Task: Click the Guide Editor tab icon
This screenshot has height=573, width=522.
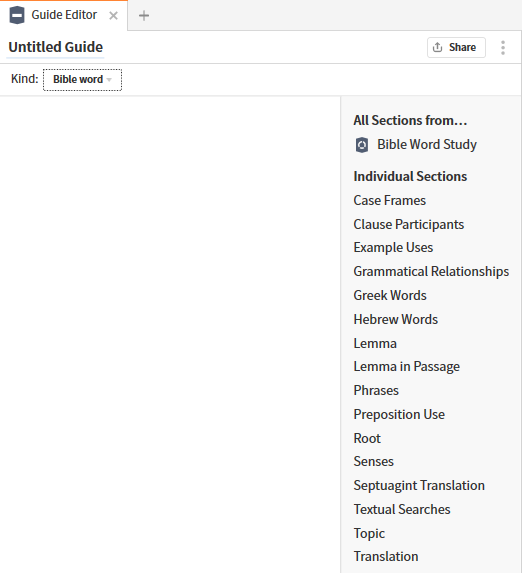Action: (17, 15)
